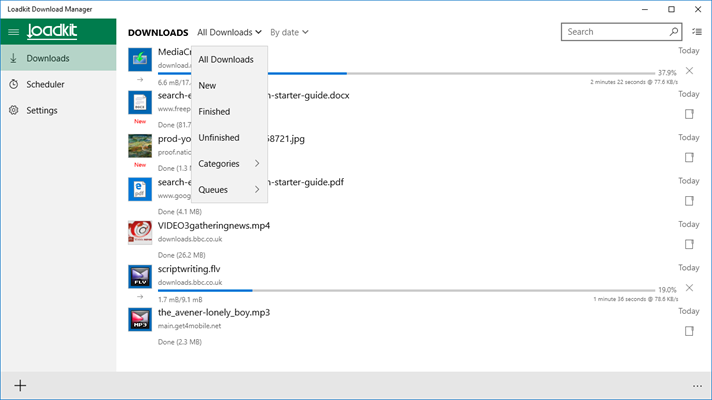Click the arrow under the FLV icon
The height and width of the screenshot is (400, 712).
coord(140,297)
